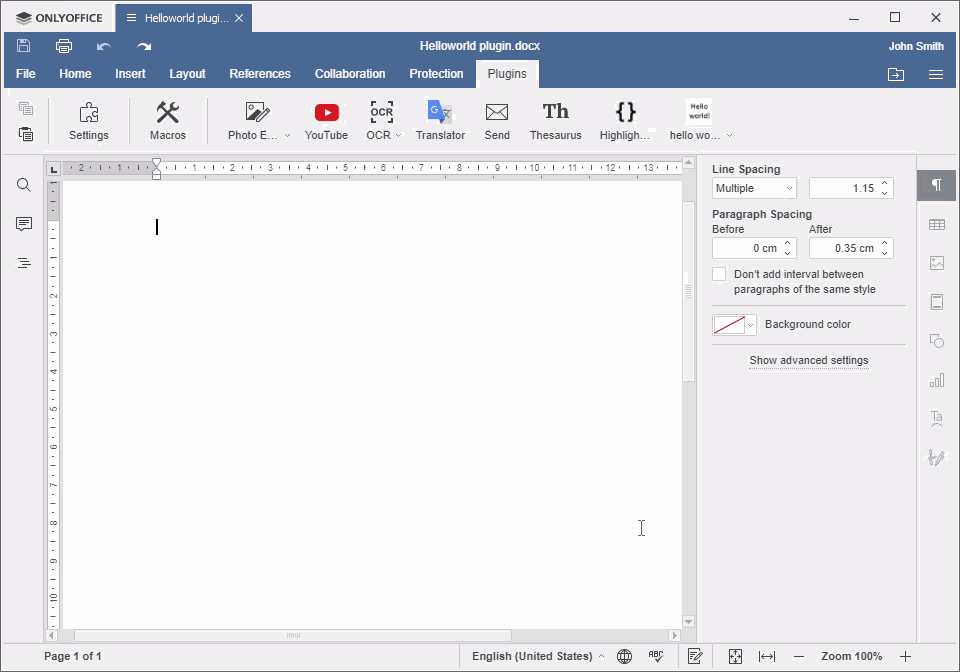Open the Thesaurus plugin
The width and height of the screenshot is (960, 672).
coord(556,121)
